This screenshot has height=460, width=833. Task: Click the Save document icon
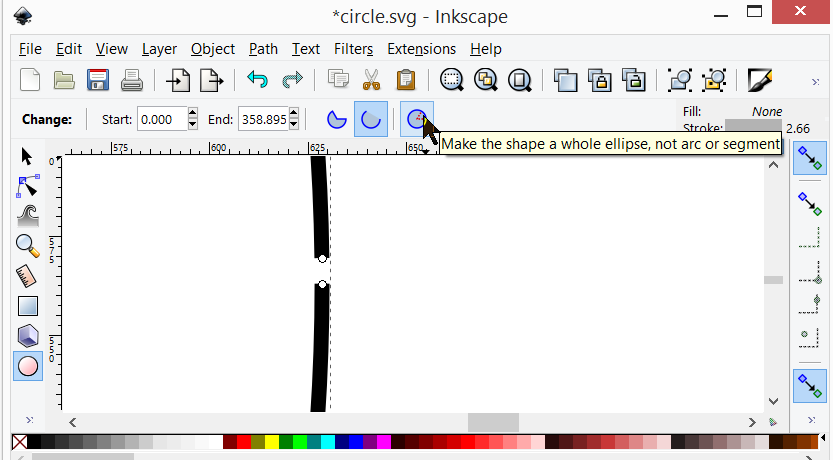pos(98,80)
